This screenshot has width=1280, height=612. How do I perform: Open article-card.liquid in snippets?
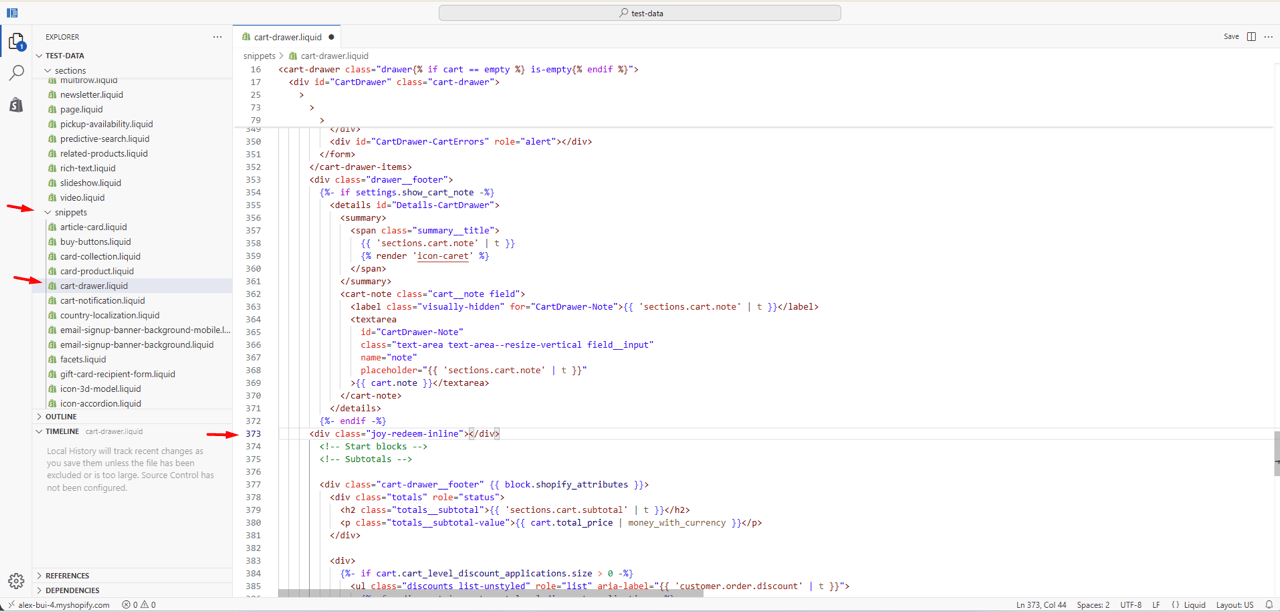[93, 227]
